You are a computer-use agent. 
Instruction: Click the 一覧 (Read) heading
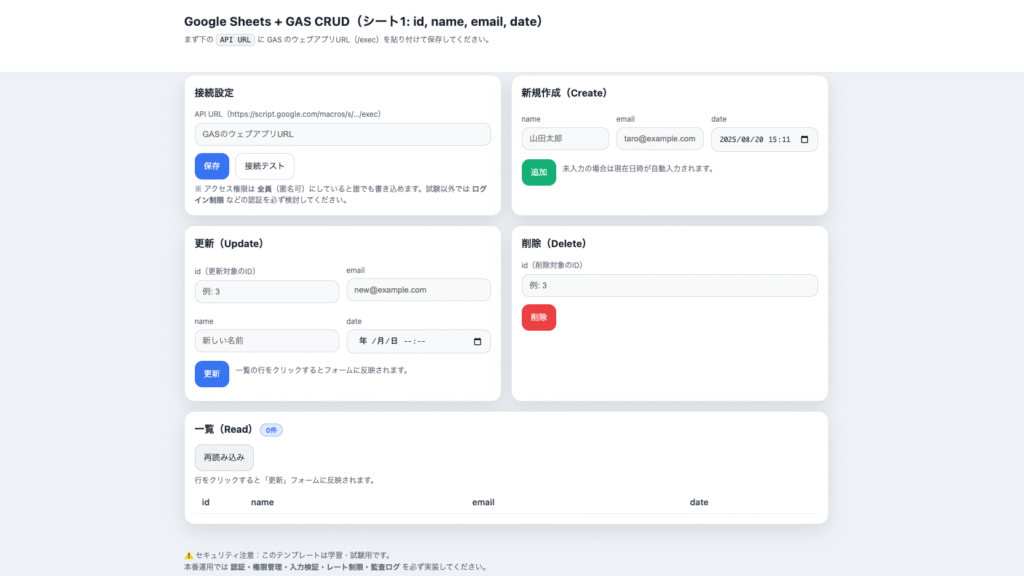(223, 429)
